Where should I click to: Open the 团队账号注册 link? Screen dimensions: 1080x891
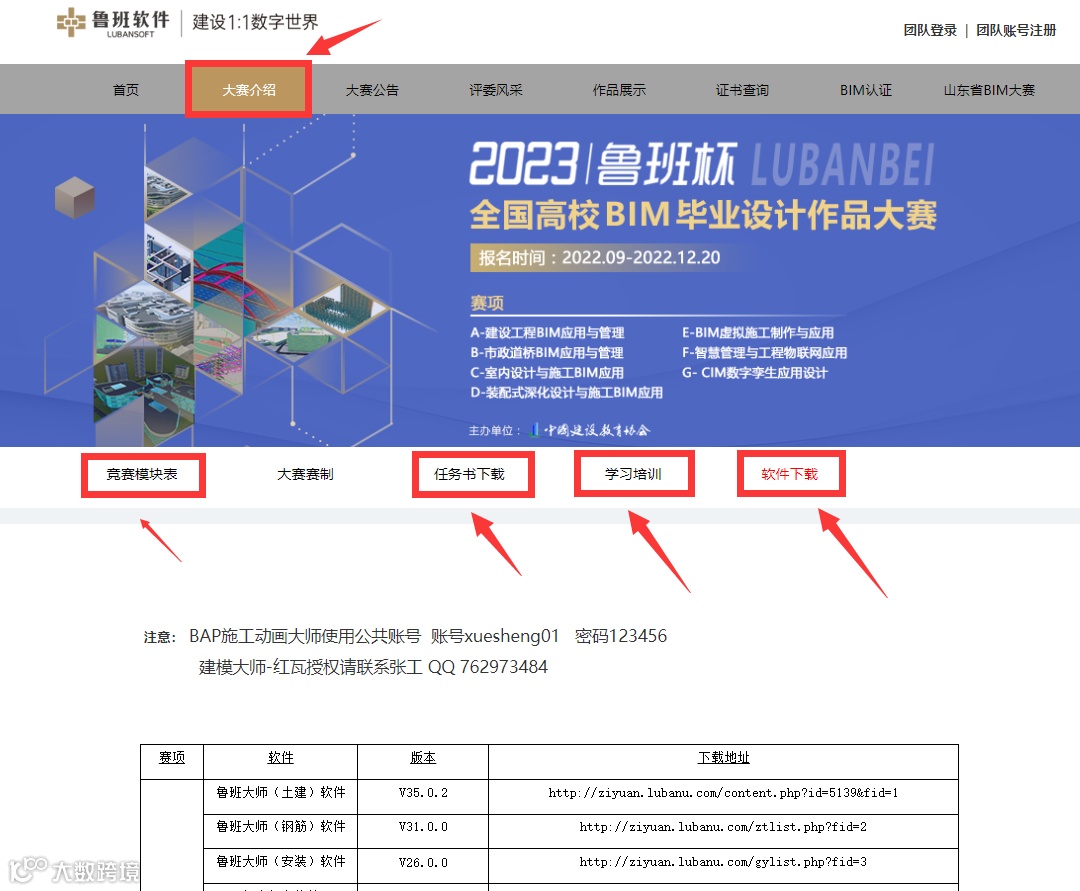click(x=1016, y=30)
